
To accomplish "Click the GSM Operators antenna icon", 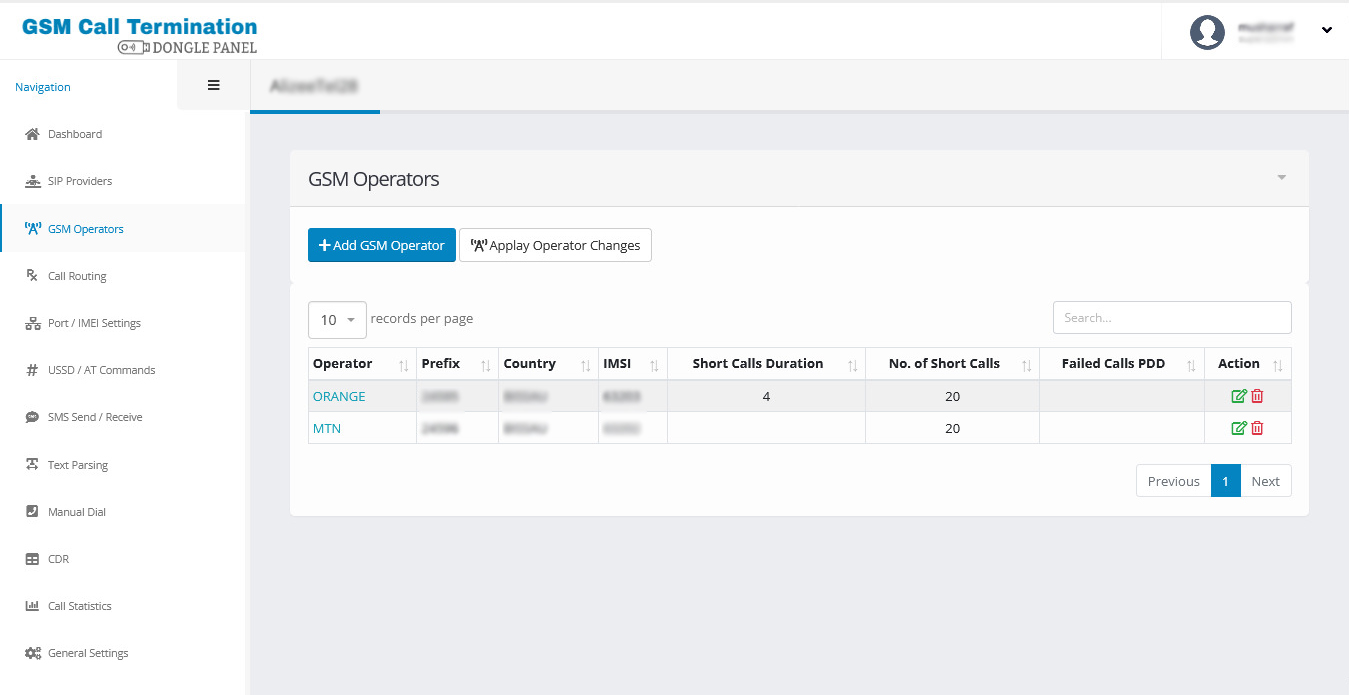I will pos(32,229).
